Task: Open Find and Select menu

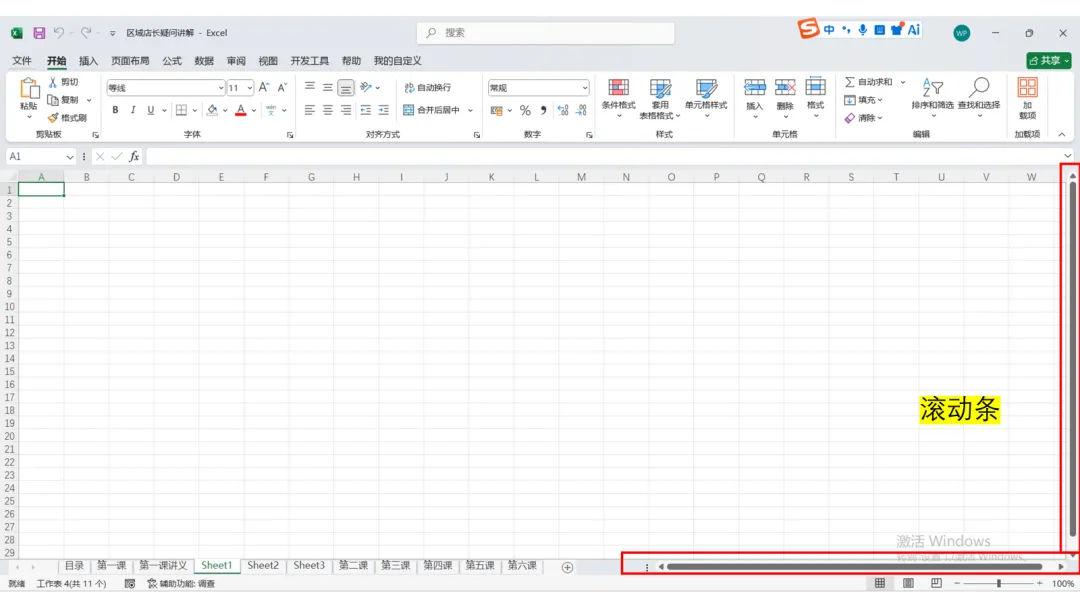Action: pos(979,97)
